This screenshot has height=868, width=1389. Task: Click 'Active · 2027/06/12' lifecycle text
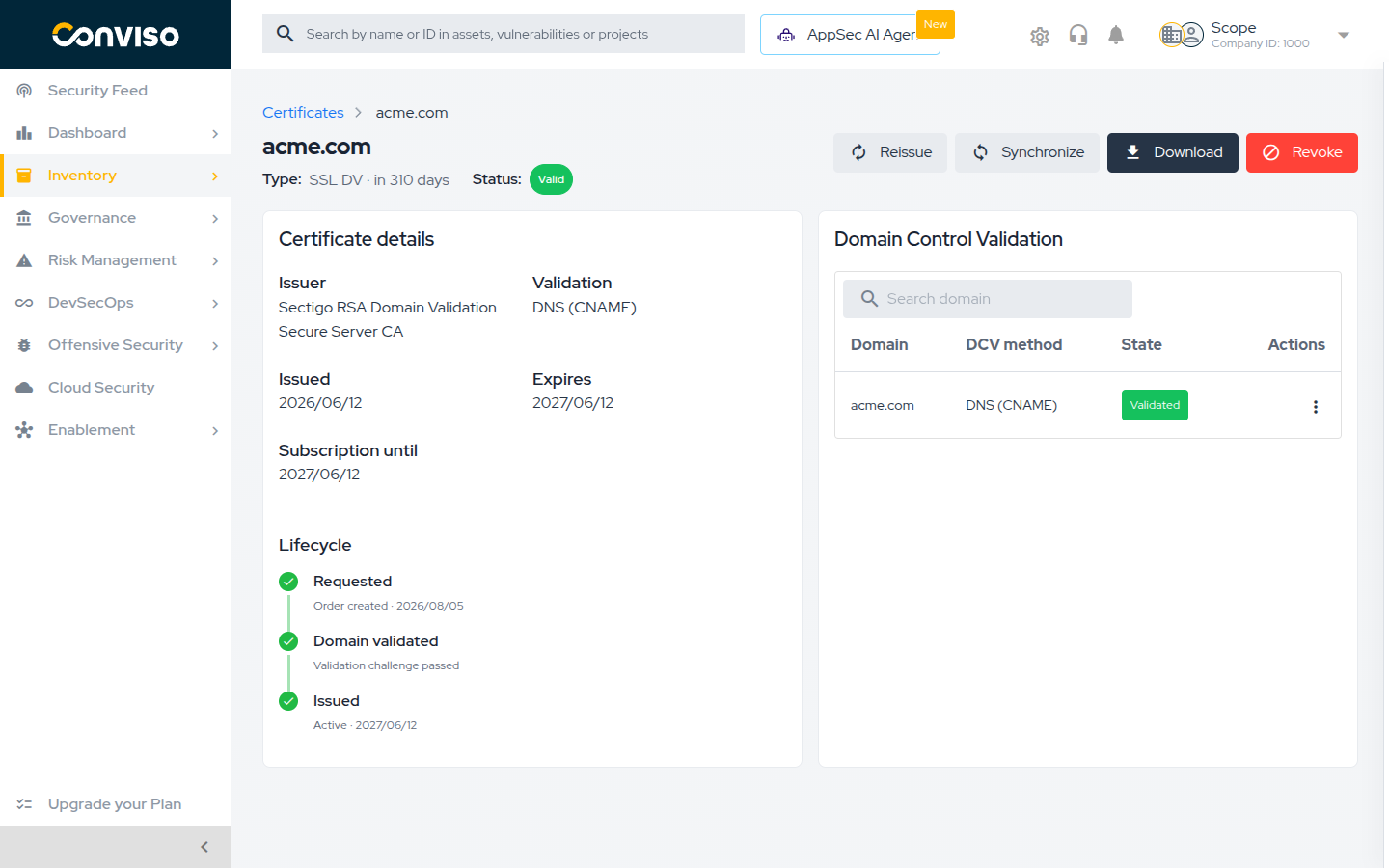(x=365, y=725)
